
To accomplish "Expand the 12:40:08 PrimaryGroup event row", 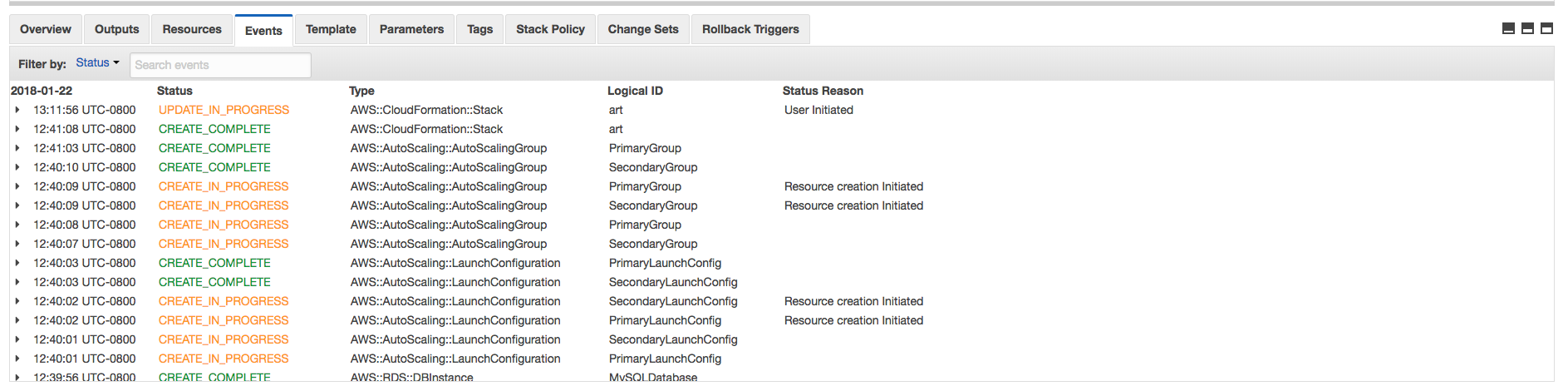I will 17,225.
